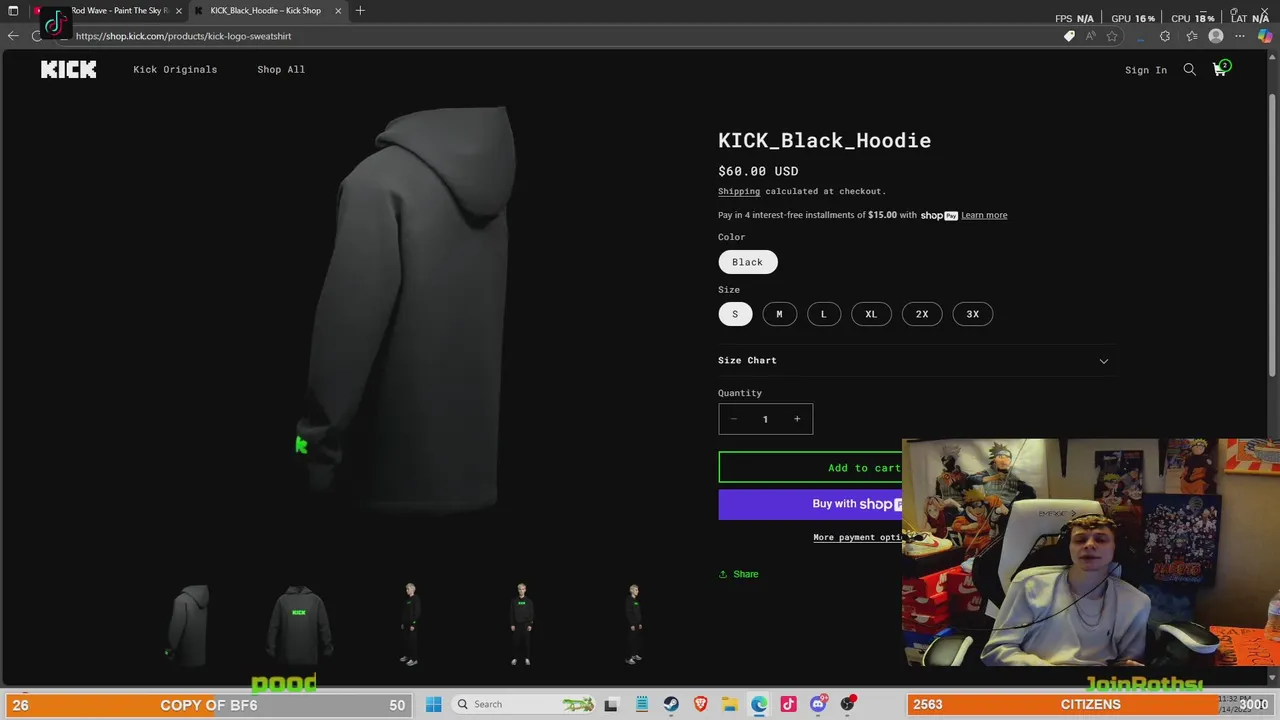
Task: Select size XL
Action: (x=871, y=314)
